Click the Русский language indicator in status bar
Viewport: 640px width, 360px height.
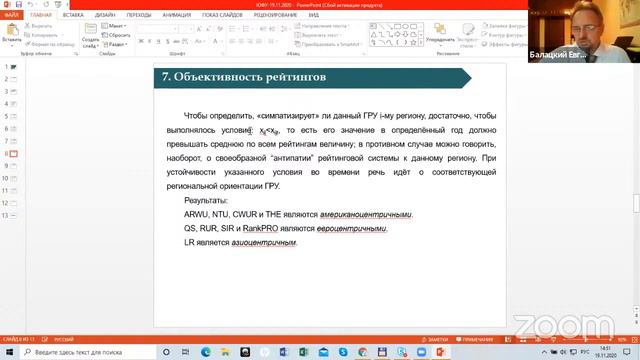64,340
